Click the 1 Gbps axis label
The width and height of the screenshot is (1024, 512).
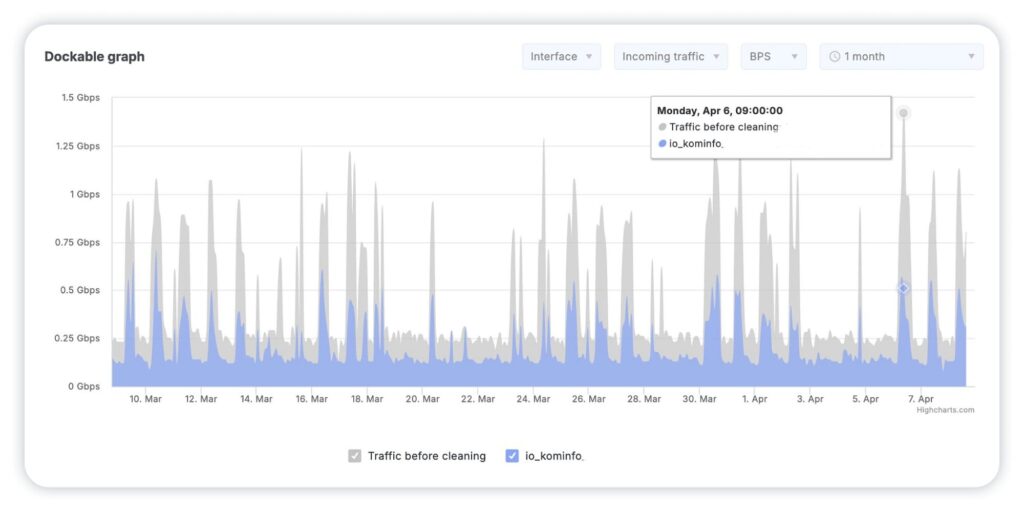[84, 195]
